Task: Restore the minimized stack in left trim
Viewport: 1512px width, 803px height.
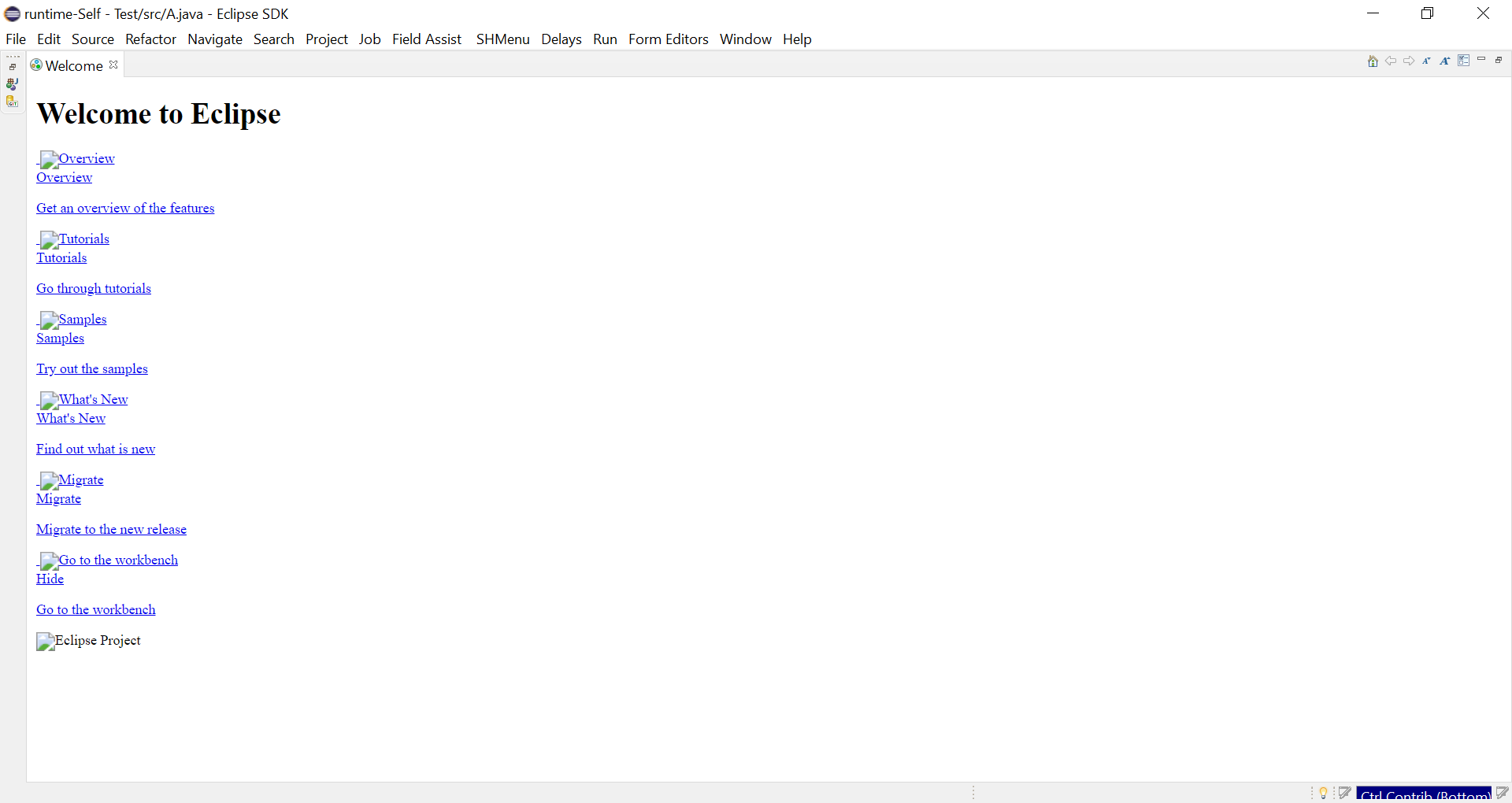Action: [x=13, y=67]
